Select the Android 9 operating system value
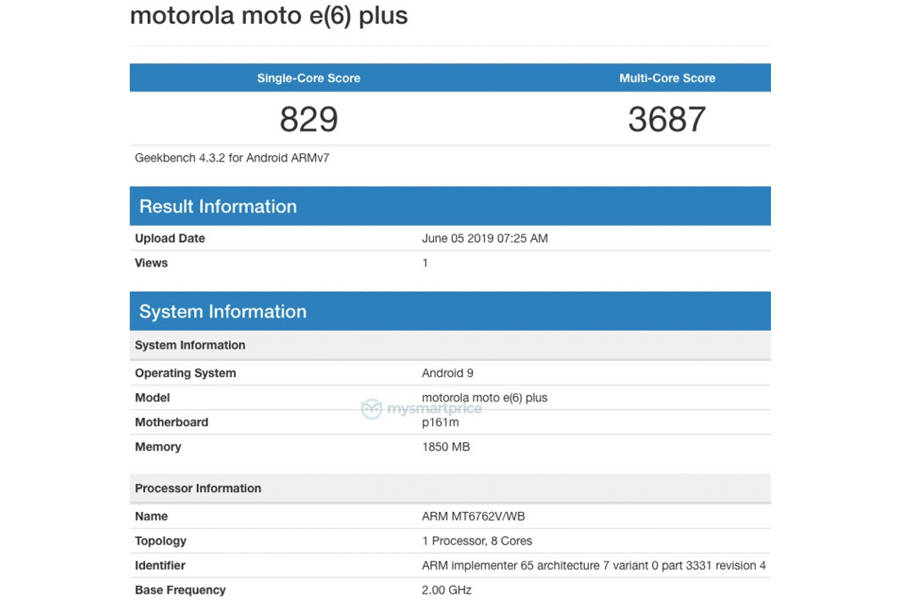This screenshot has width=900, height=600. pos(446,373)
